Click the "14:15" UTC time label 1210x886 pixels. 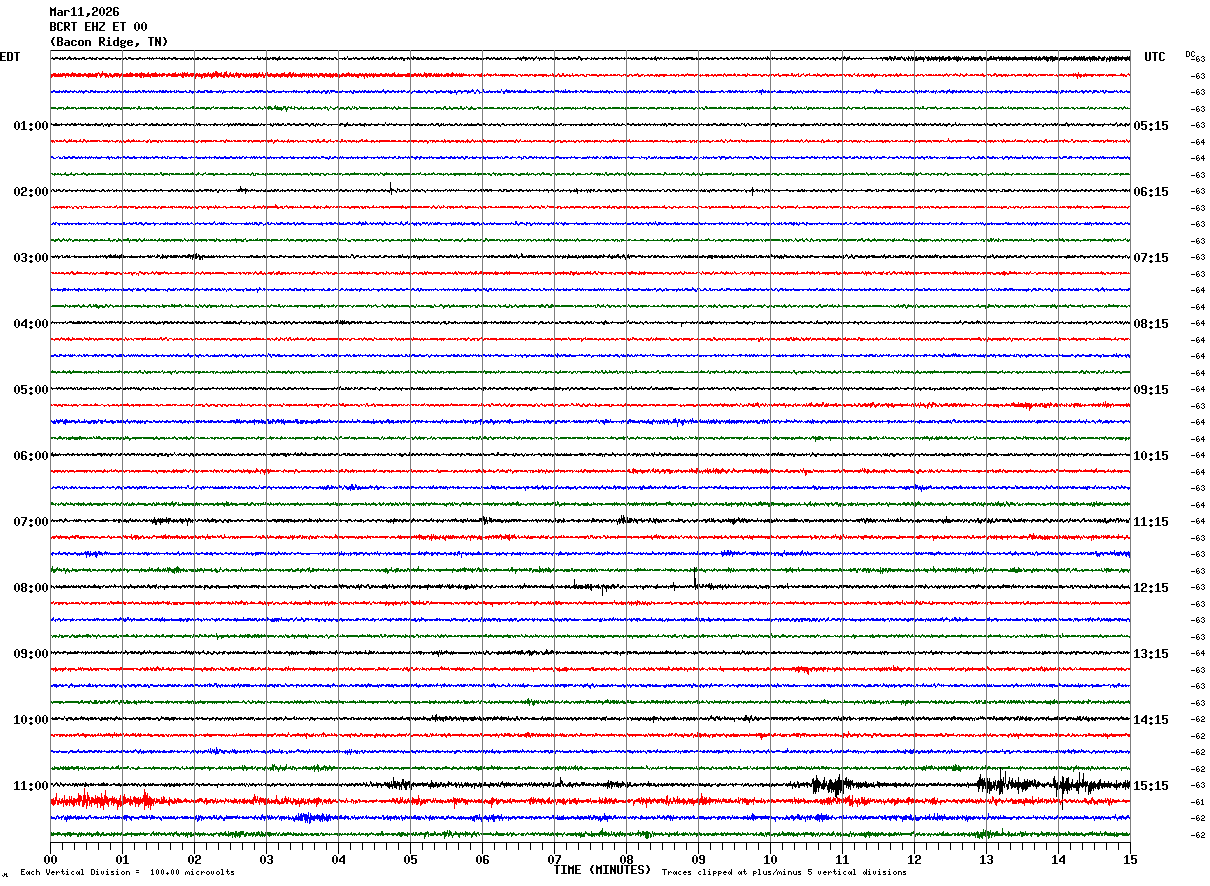tap(1151, 720)
